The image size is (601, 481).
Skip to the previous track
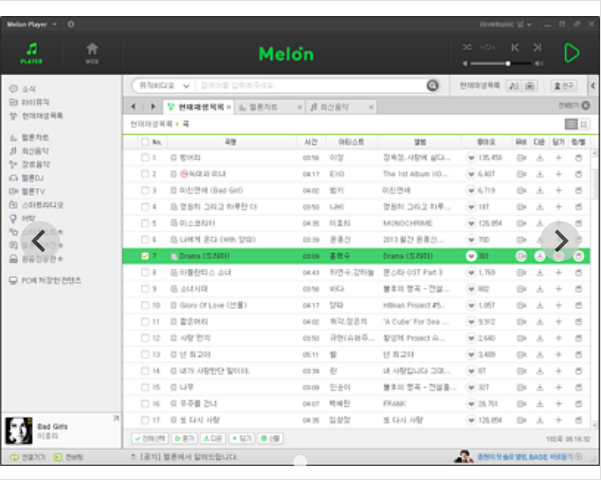tap(515, 47)
